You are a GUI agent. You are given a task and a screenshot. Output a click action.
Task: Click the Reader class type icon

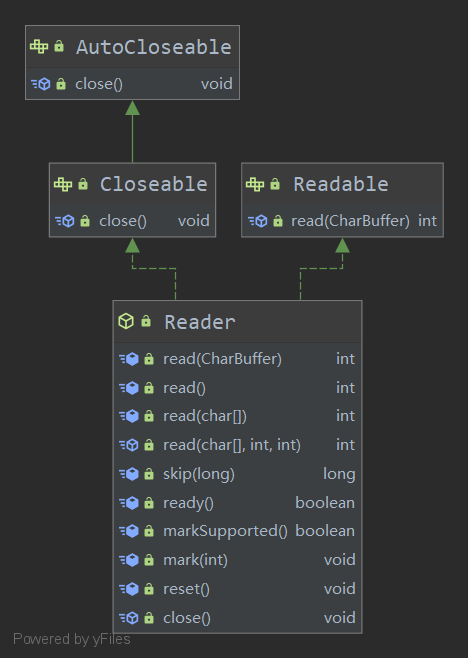click(126, 321)
